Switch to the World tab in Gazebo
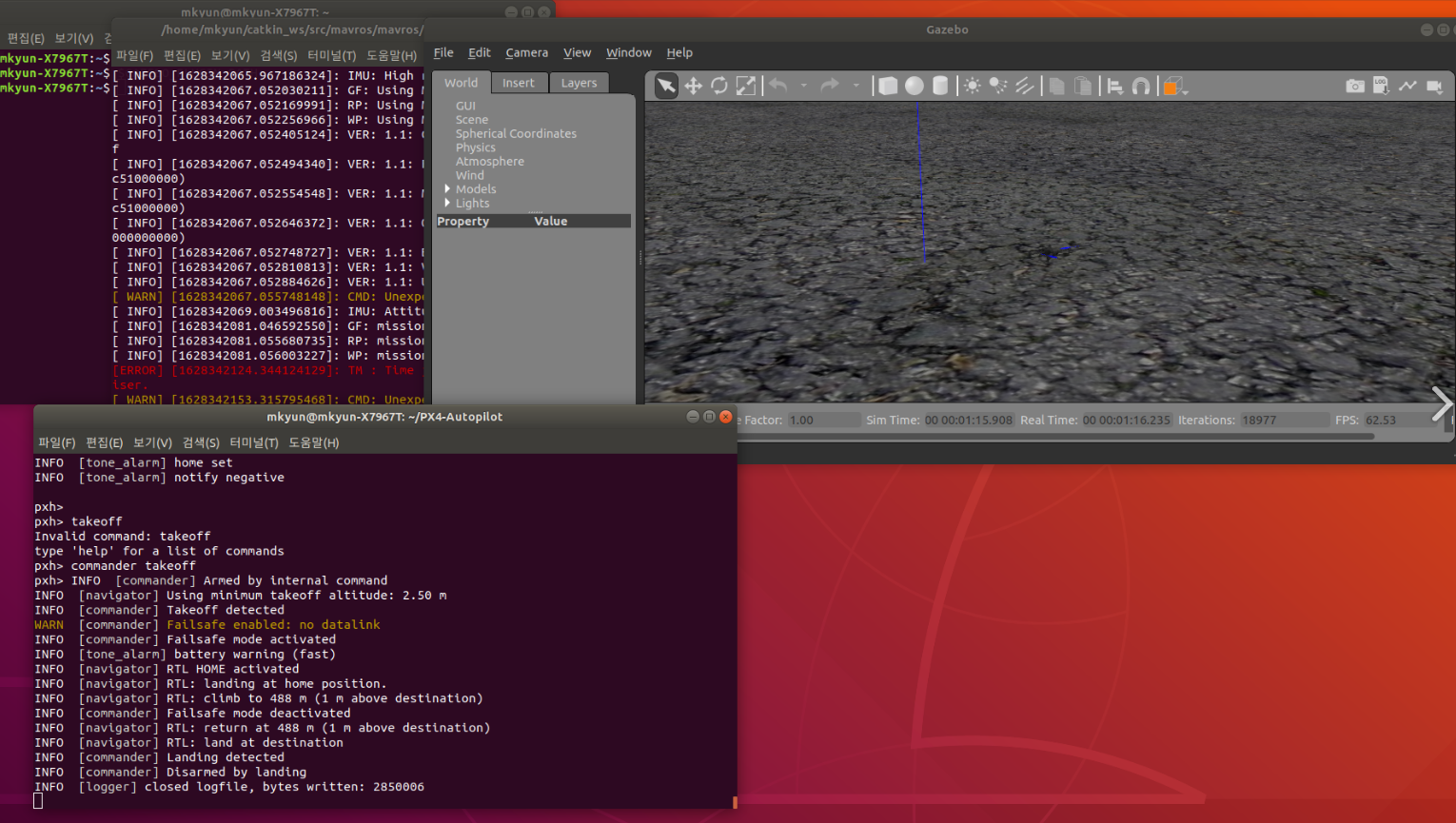 tap(462, 83)
